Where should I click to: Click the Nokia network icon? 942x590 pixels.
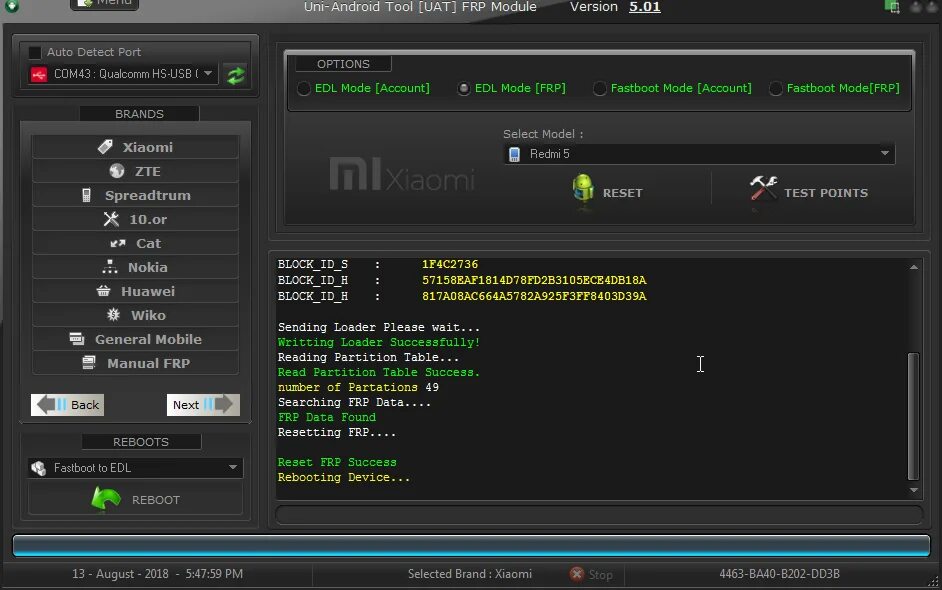point(109,267)
